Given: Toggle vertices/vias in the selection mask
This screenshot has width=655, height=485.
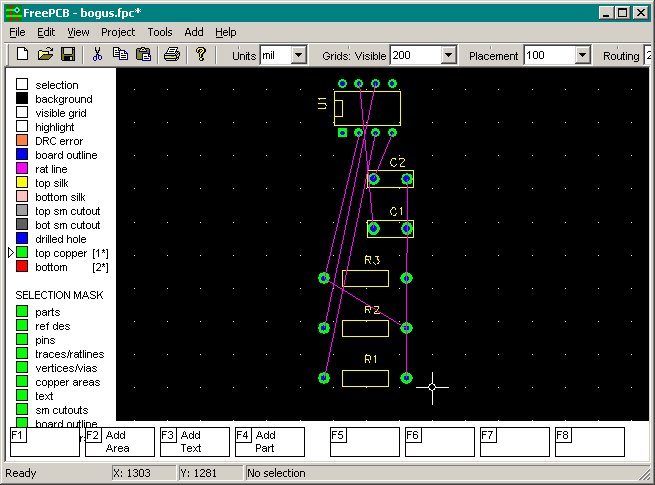Looking at the screenshot, I should coord(22,368).
